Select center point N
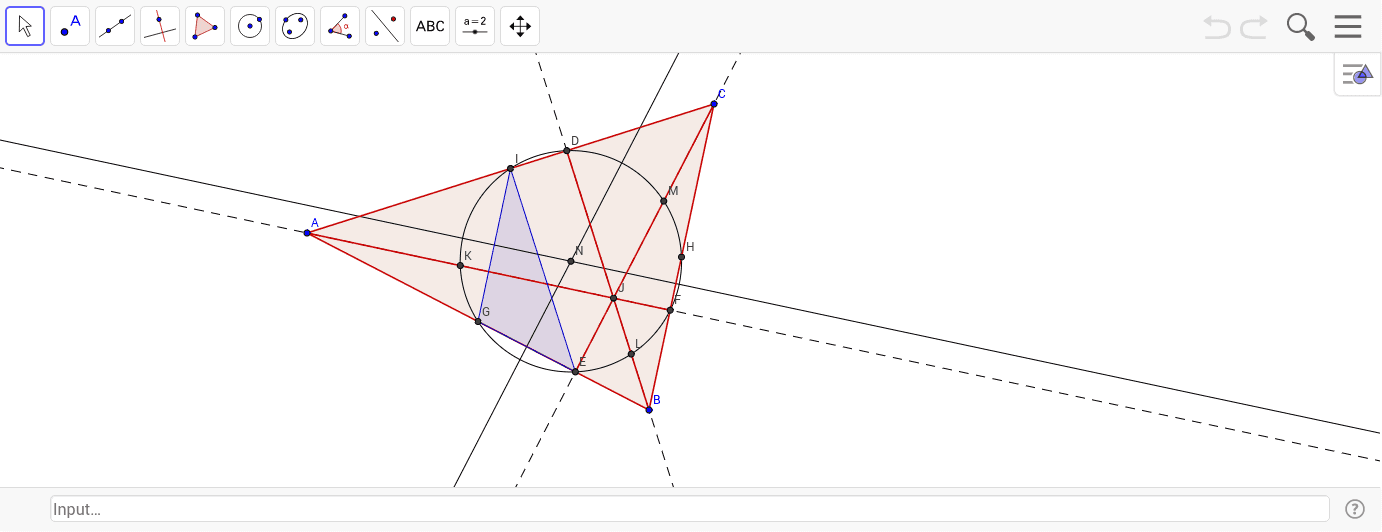This screenshot has height=532, width=1382. tap(571, 261)
